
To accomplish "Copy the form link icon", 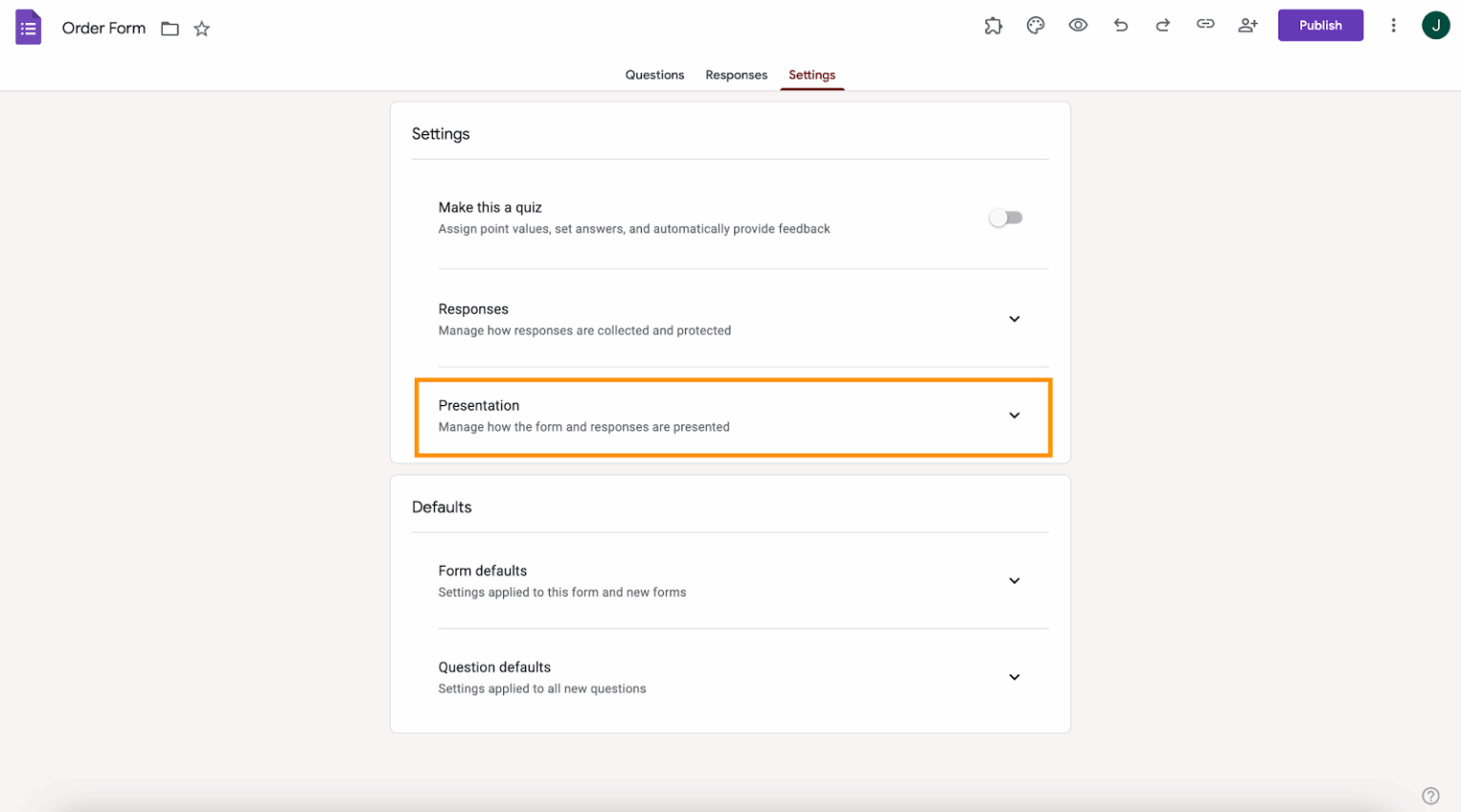I will click(1205, 25).
